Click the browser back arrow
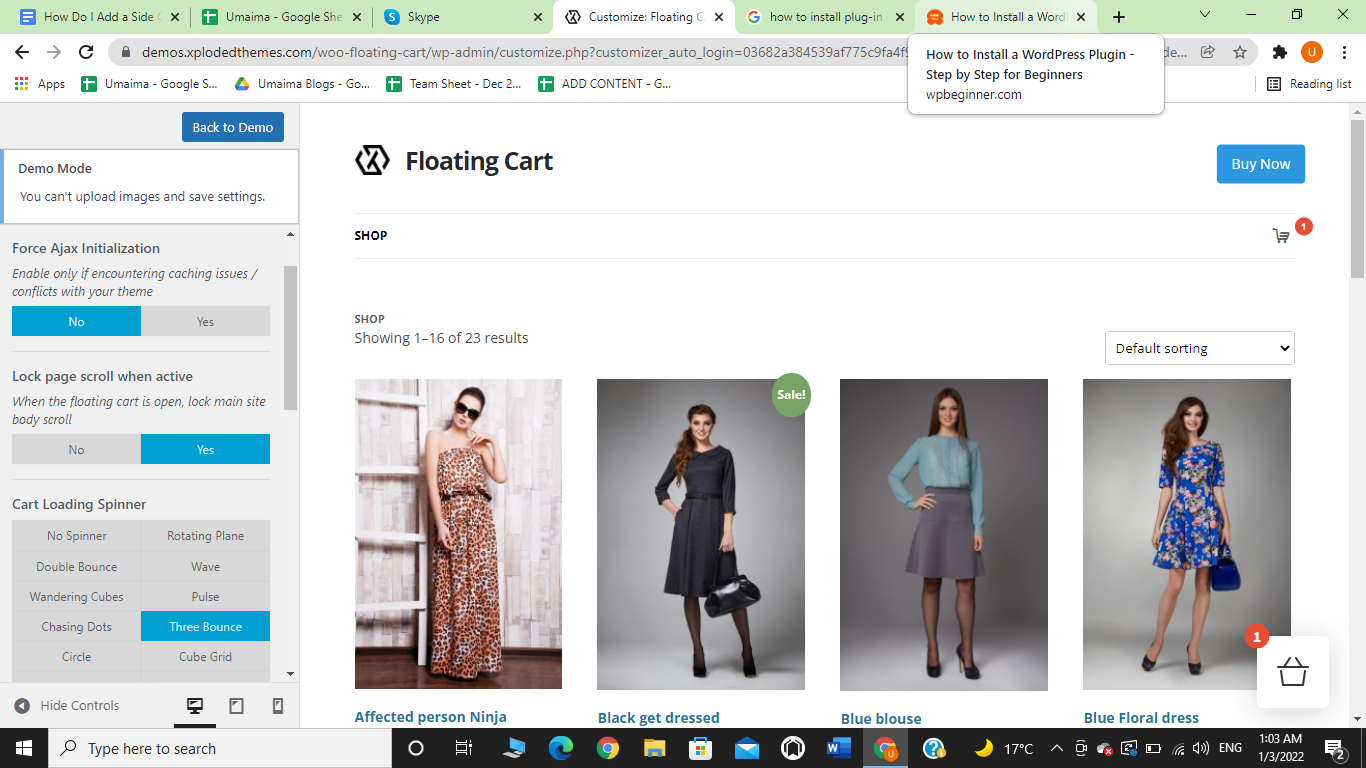 (x=22, y=52)
